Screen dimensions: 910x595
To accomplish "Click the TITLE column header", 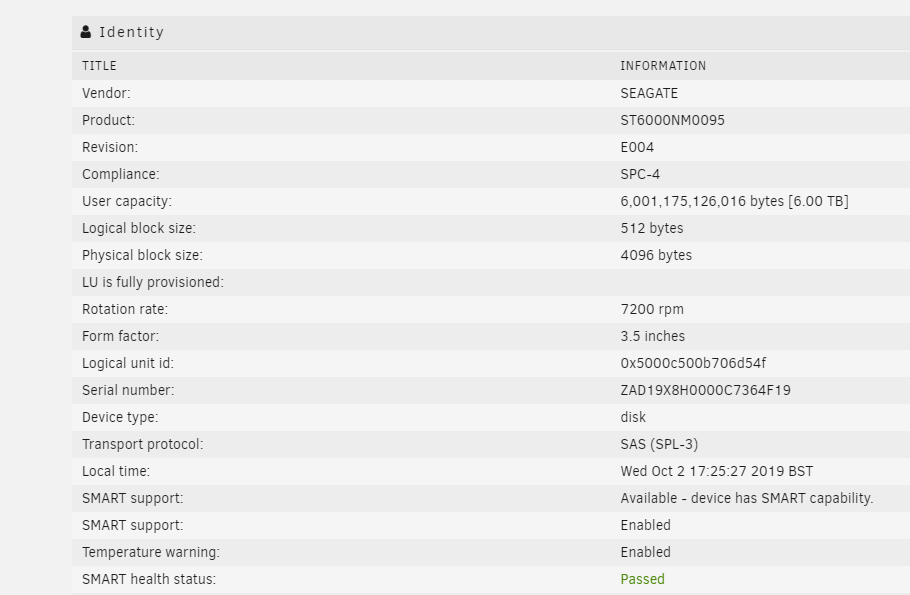I will point(99,66).
